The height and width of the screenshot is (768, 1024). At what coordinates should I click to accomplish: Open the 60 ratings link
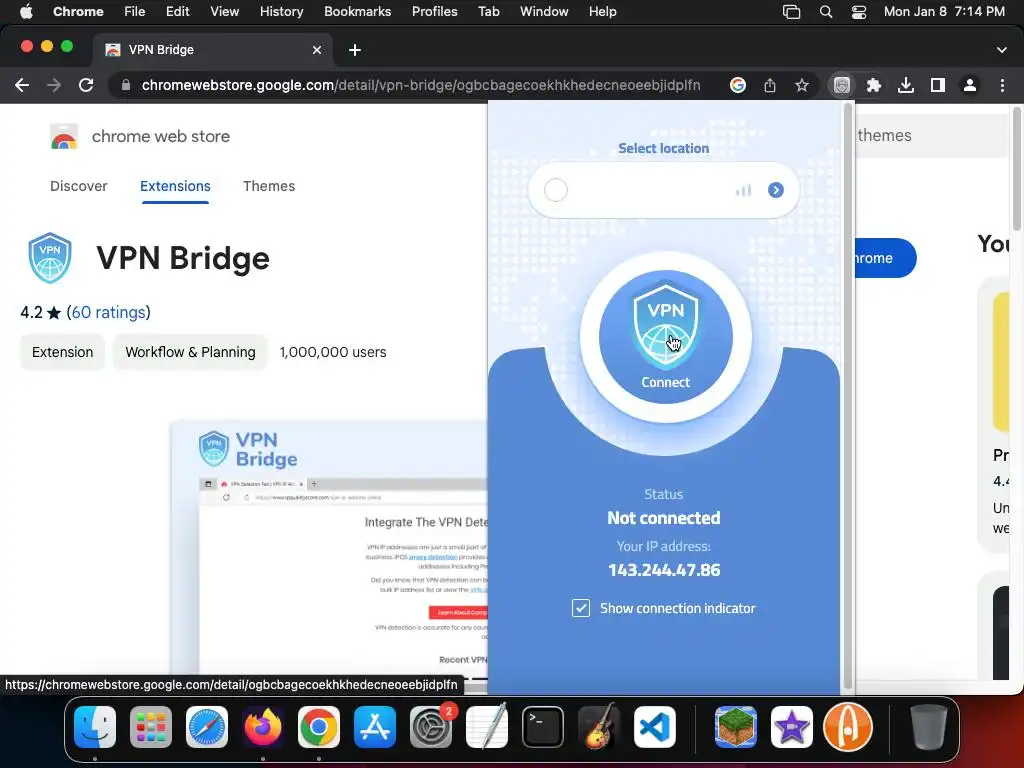(x=108, y=312)
